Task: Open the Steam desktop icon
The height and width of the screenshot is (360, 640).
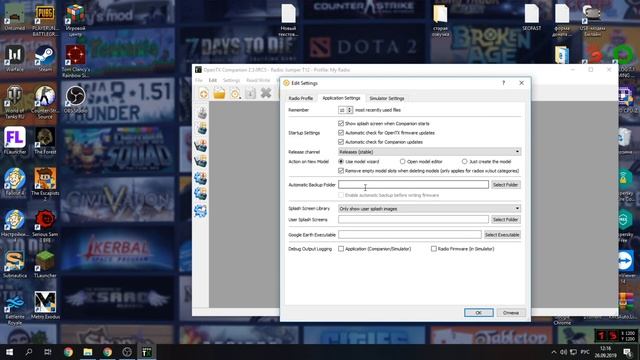Action: pyautogui.click(x=45, y=58)
